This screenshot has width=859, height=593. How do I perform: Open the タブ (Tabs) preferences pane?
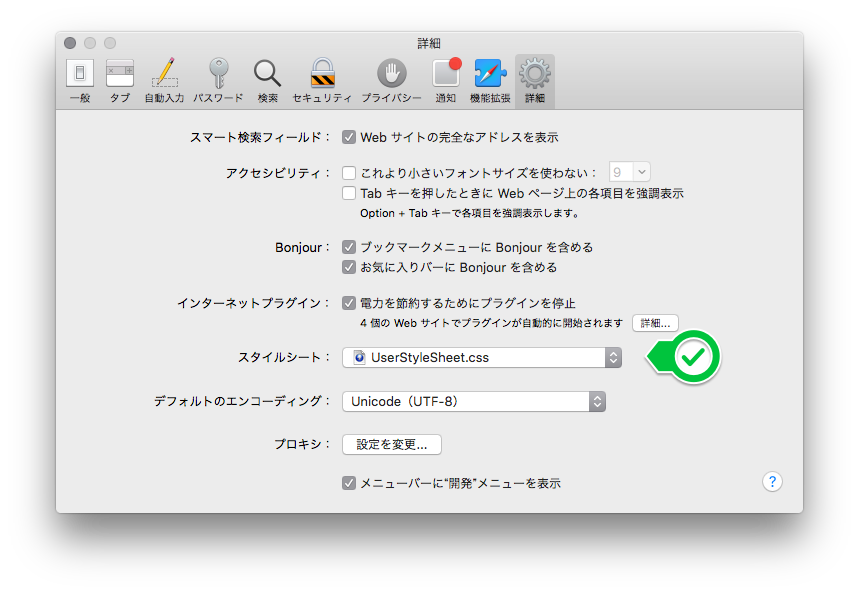120,81
